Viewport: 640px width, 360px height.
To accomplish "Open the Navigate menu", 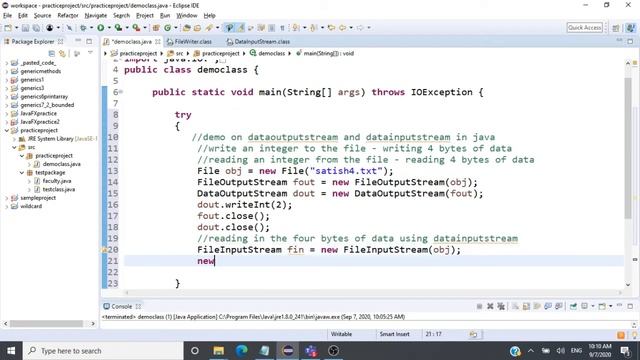I will click(96, 16).
